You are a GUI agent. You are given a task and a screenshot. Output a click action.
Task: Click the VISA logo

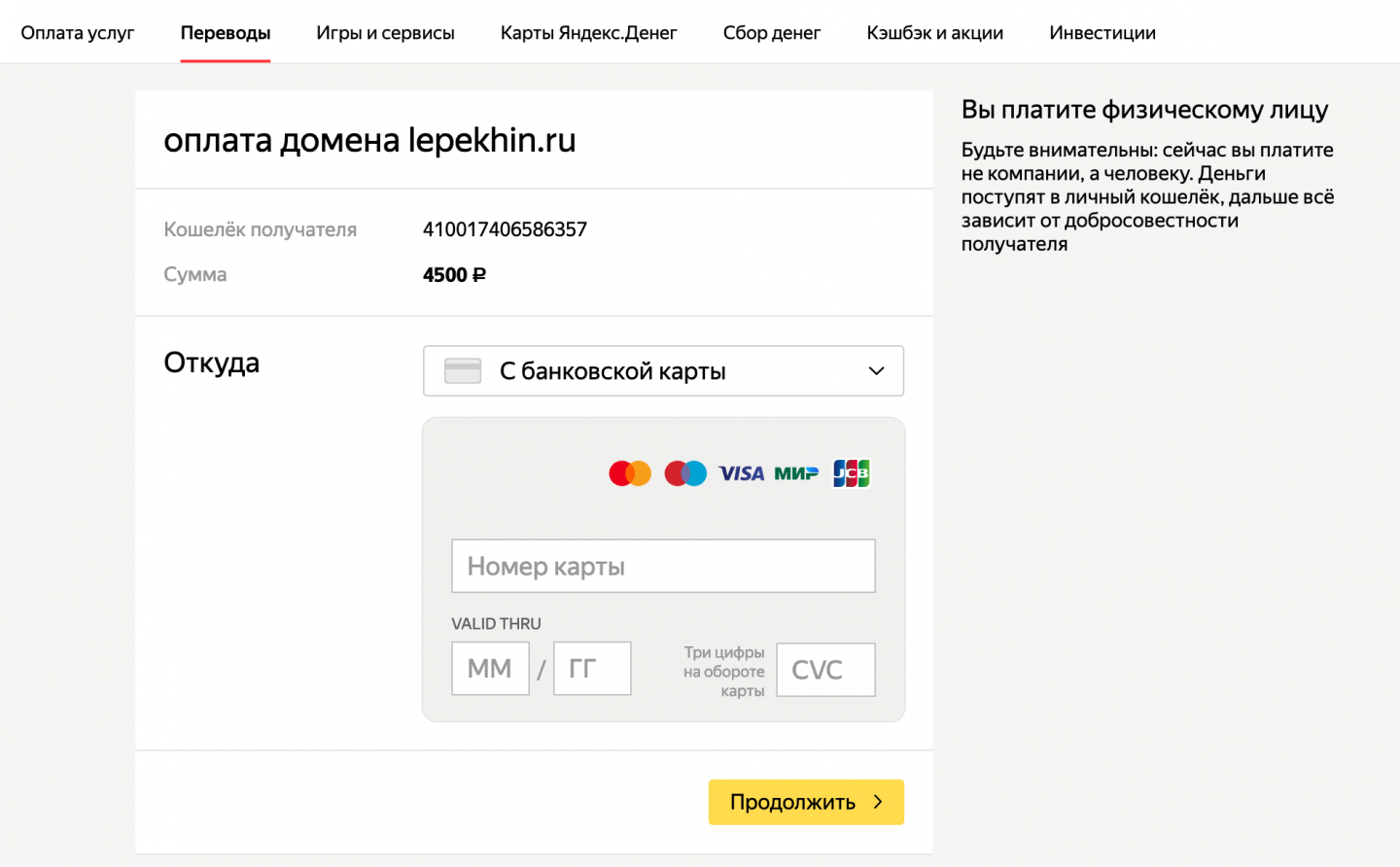click(741, 473)
